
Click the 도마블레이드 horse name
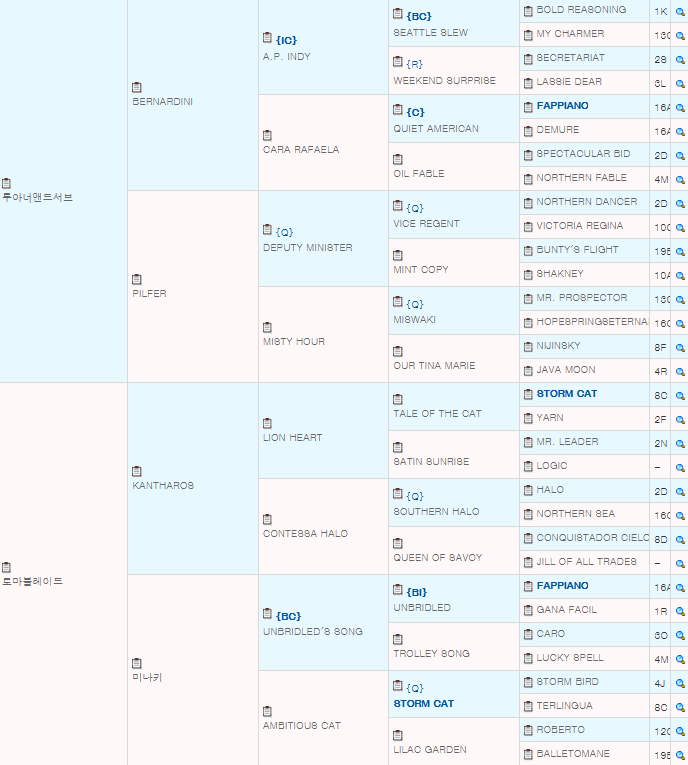pos(33,581)
